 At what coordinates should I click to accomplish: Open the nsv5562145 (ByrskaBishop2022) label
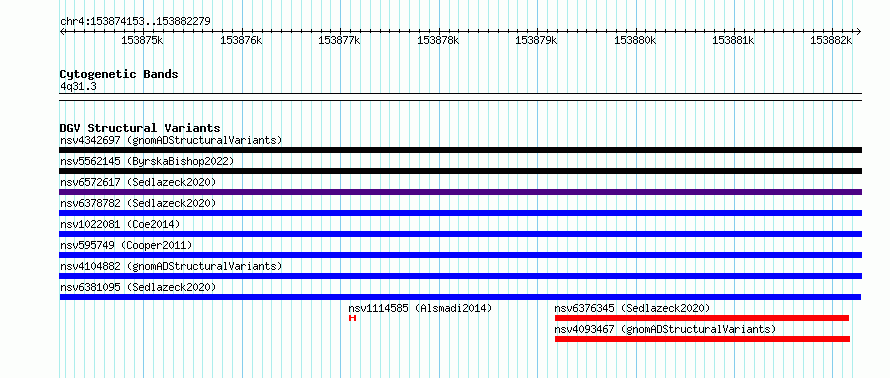147,161
